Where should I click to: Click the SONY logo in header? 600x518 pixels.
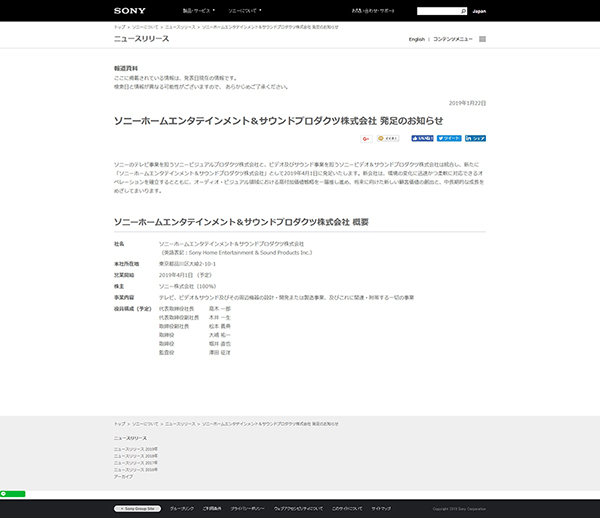(x=129, y=10)
